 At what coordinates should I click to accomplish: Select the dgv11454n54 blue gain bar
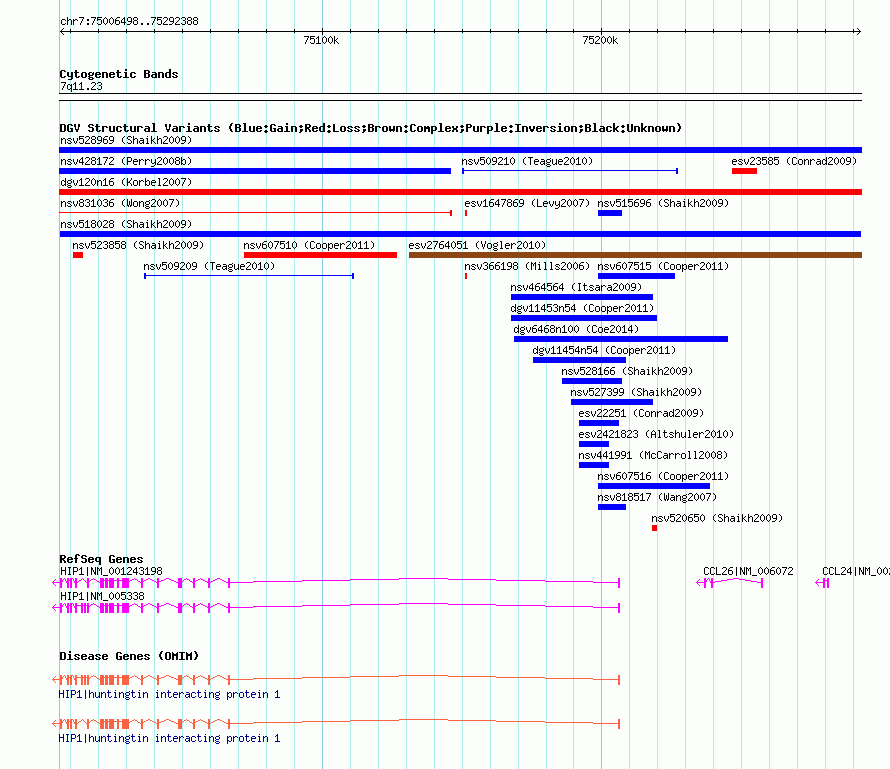point(580,360)
